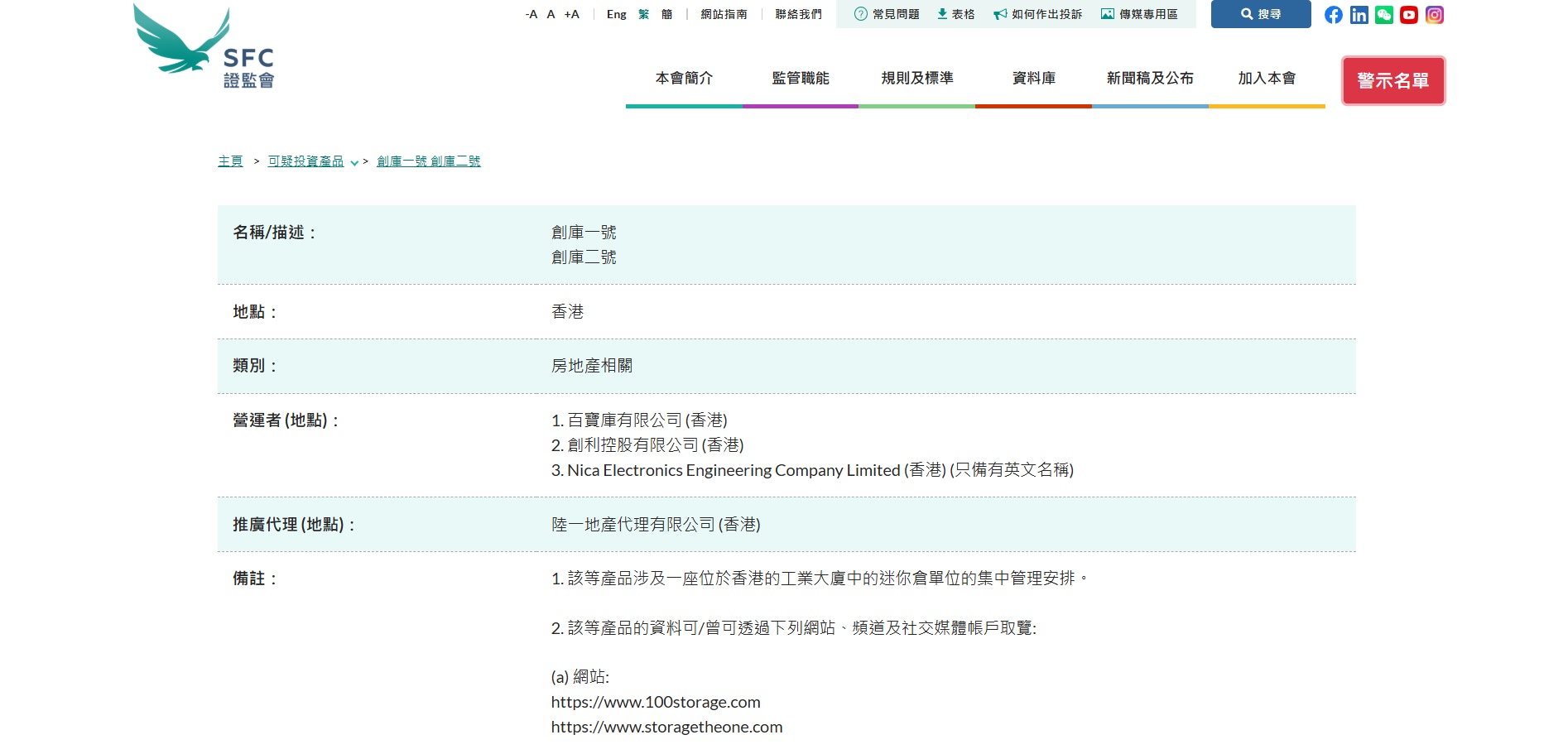Increase font size with +A
Viewport: 1568px width, 754px height.
(571, 14)
